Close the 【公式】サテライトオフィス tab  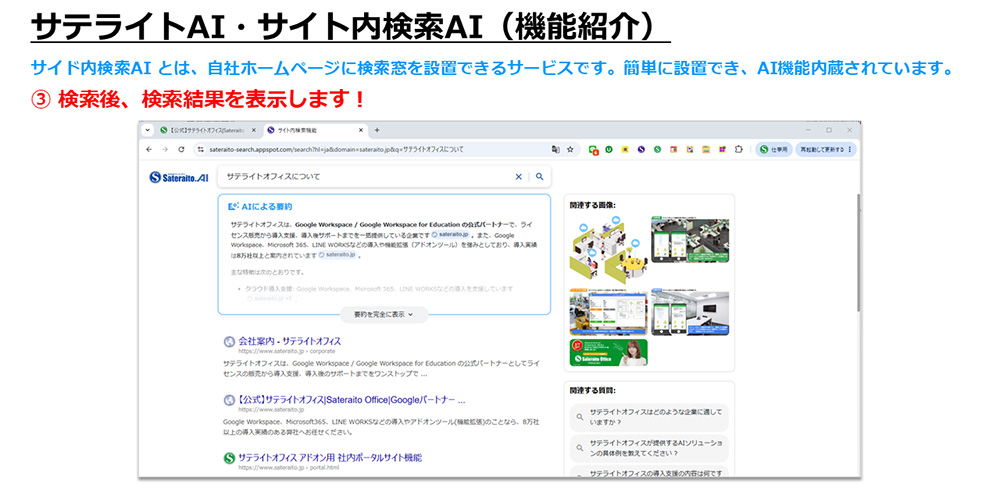253,130
